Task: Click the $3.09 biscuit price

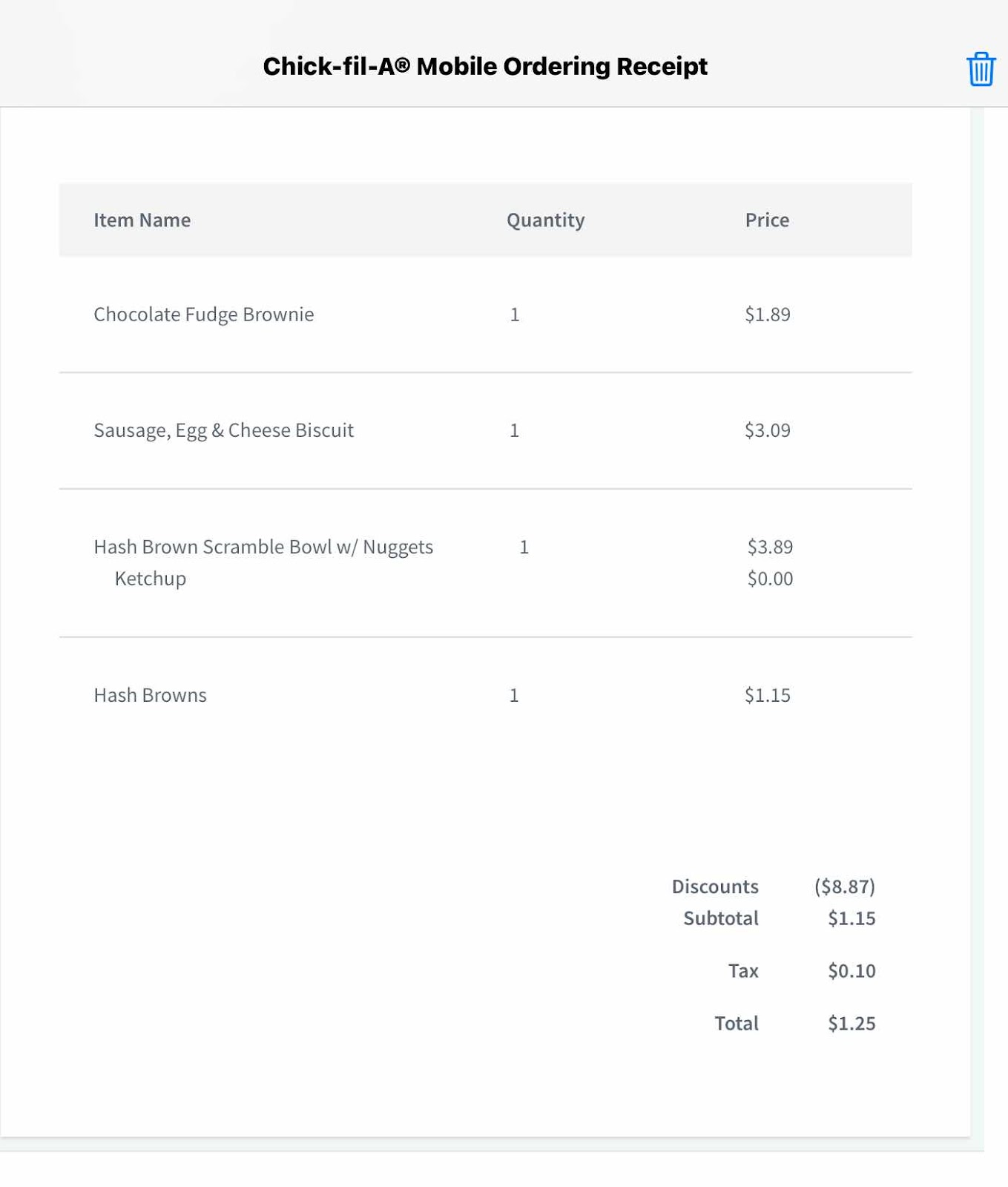Action: pyautogui.click(x=767, y=430)
